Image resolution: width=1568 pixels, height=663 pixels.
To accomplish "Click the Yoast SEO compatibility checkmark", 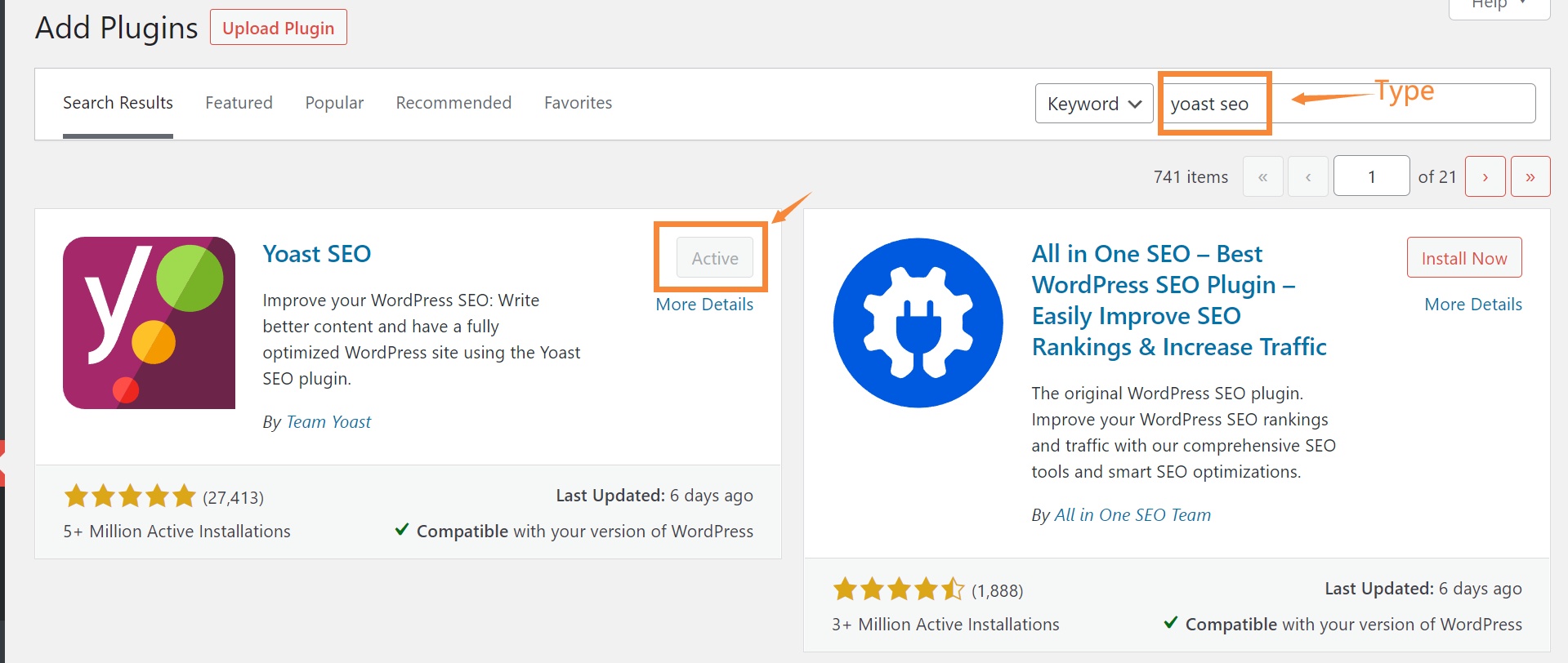I will (402, 529).
